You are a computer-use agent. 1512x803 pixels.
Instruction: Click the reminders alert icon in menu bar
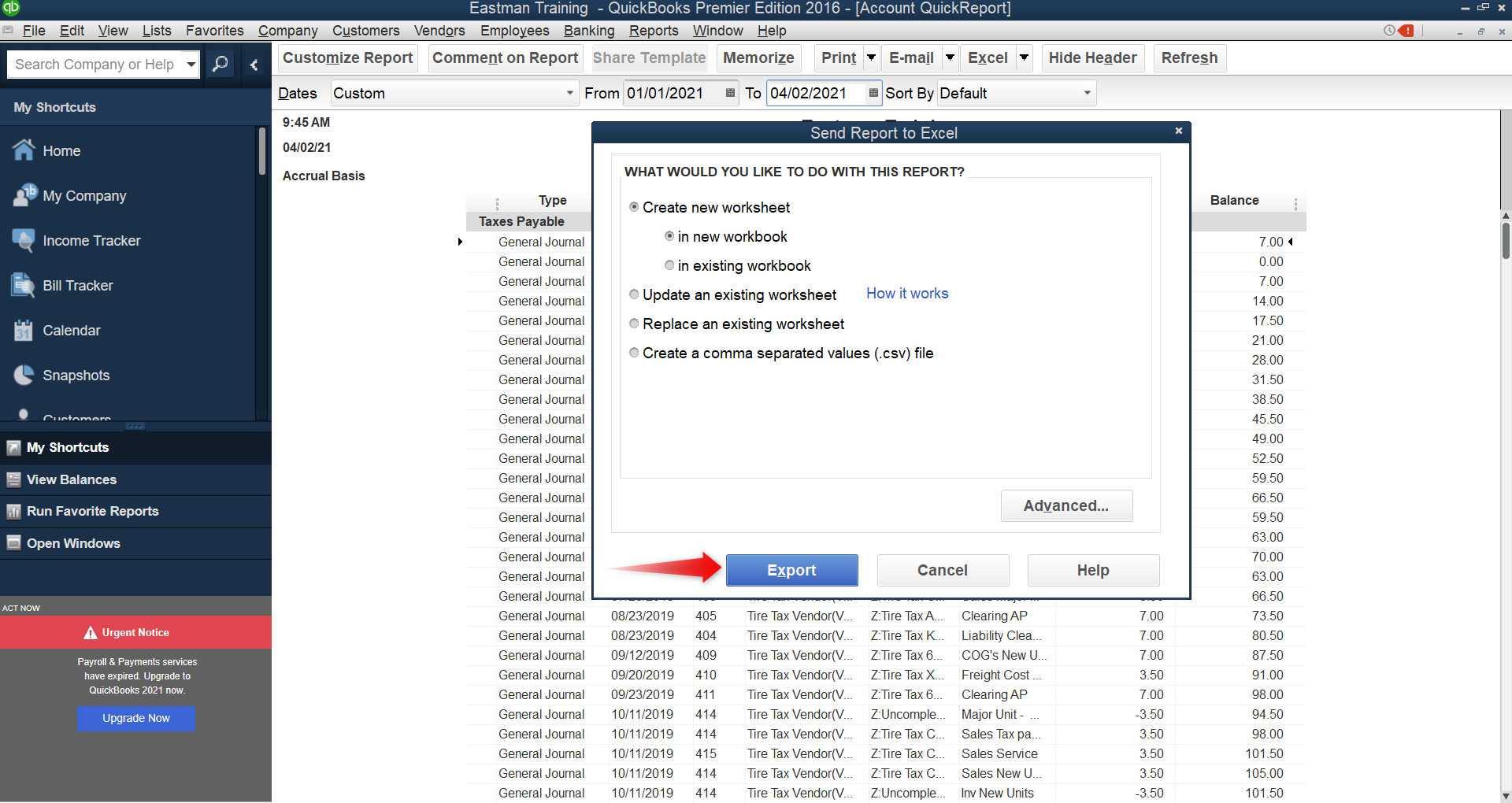point(1406,30)
